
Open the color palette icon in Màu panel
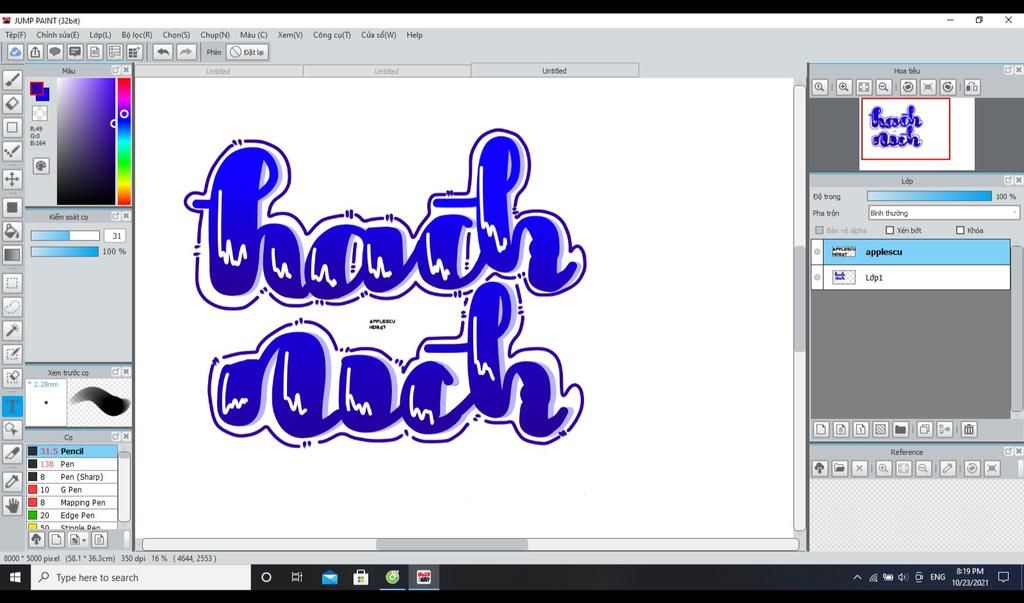pos(40,166)
